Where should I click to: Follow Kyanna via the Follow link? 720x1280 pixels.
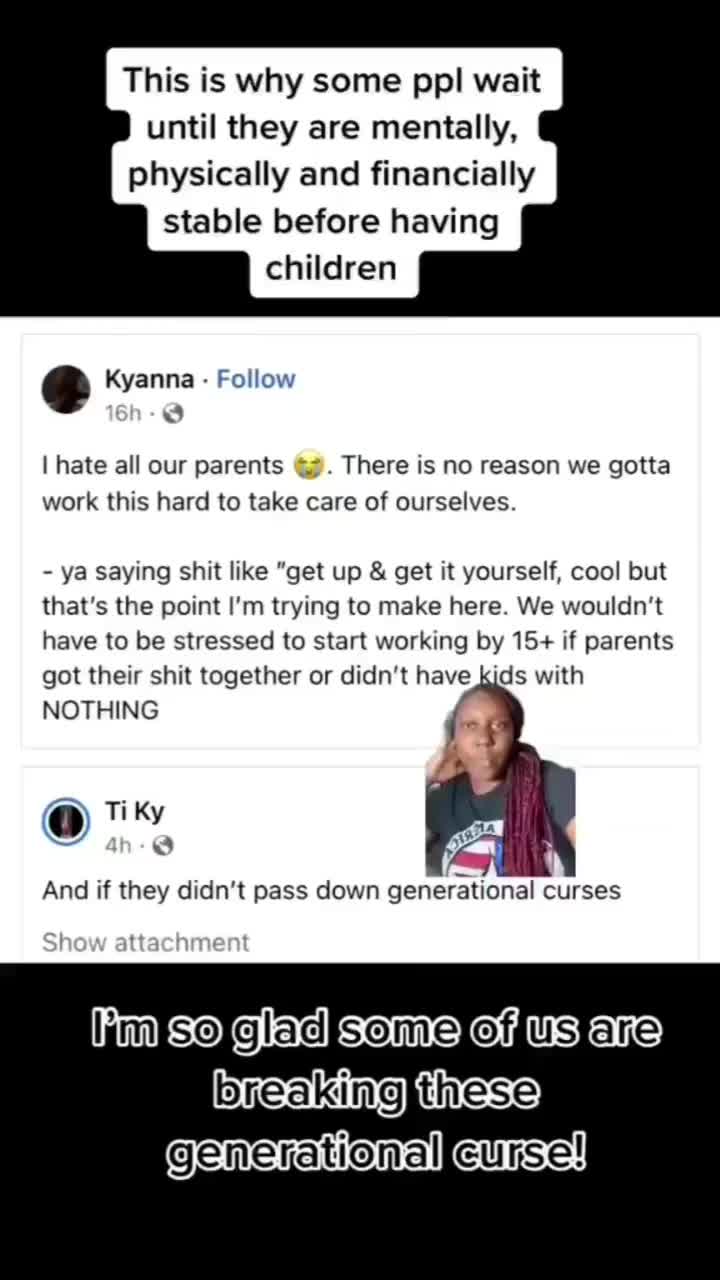[x=256, y=379]
